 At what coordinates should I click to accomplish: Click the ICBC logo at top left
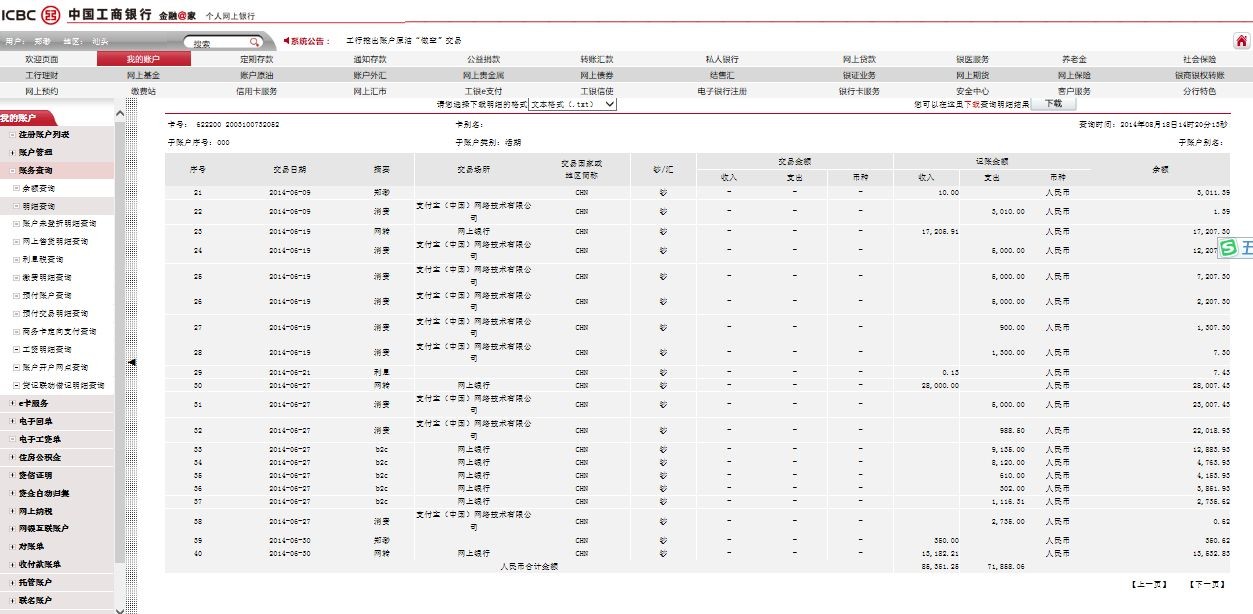point(30,14)
